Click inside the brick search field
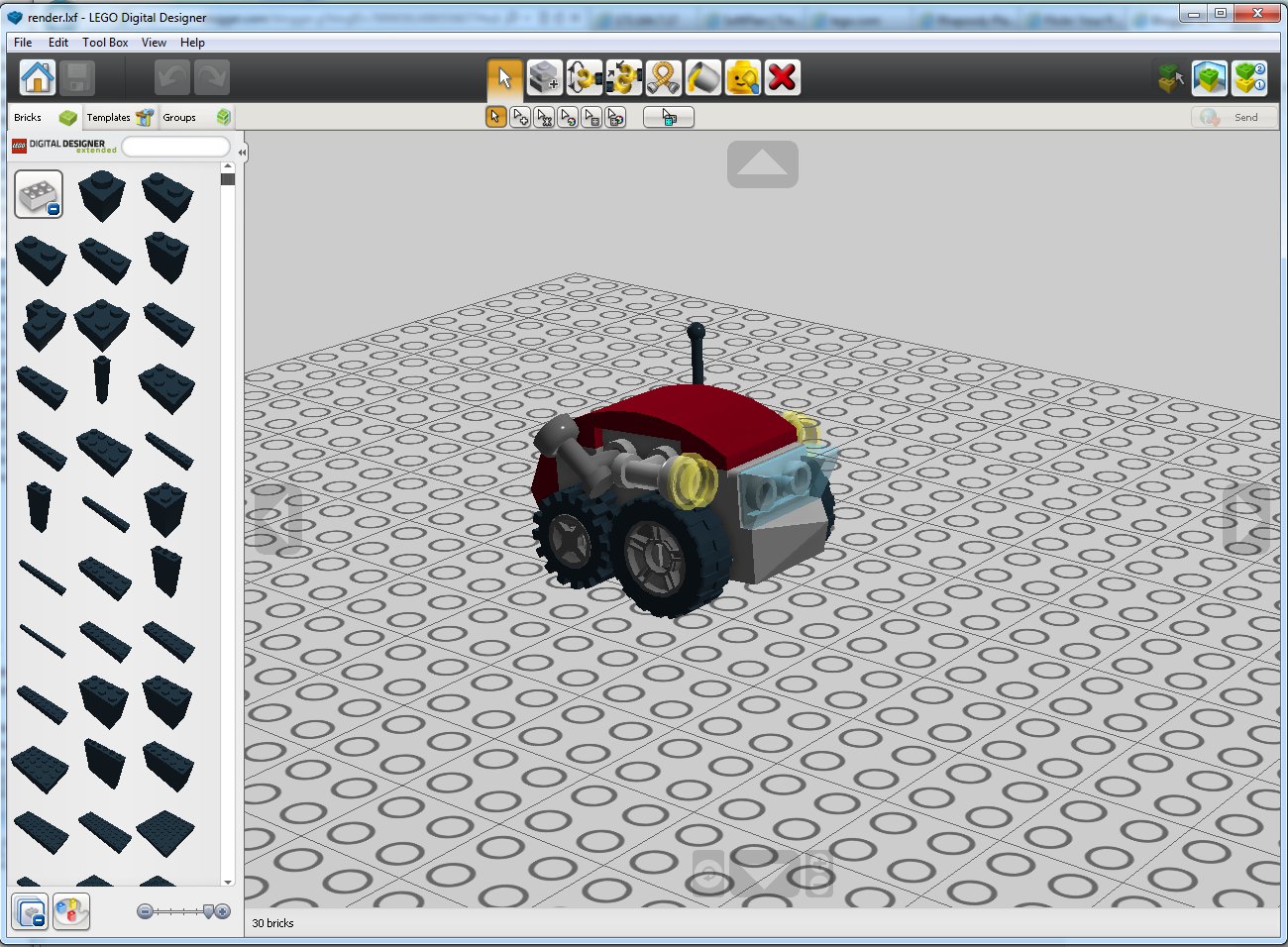The image size is (1288, 947). pos(176,146)
